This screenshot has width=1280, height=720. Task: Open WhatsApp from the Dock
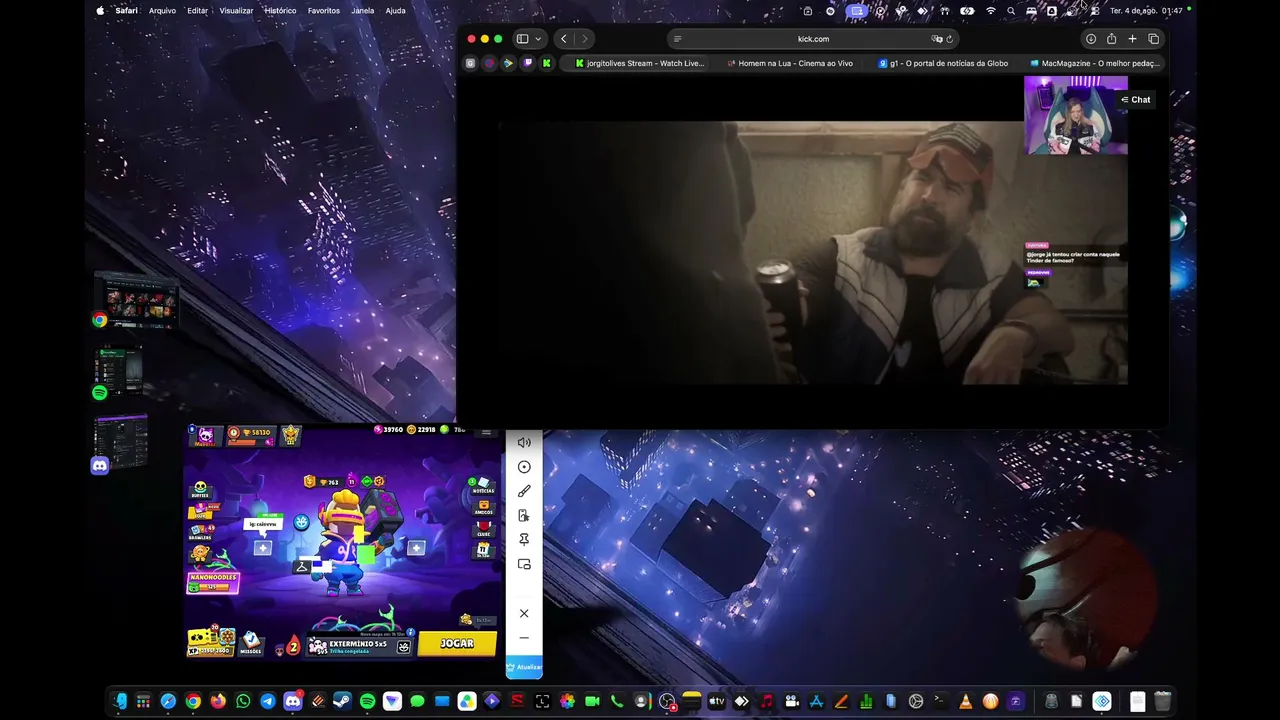pyautogui.click(x=243, y=702)
